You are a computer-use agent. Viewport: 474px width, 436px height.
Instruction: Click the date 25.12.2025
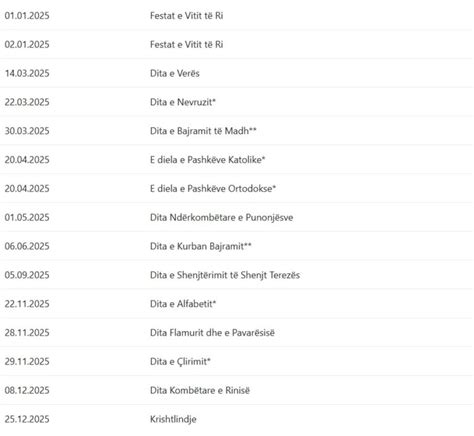[x=27, y=419]
